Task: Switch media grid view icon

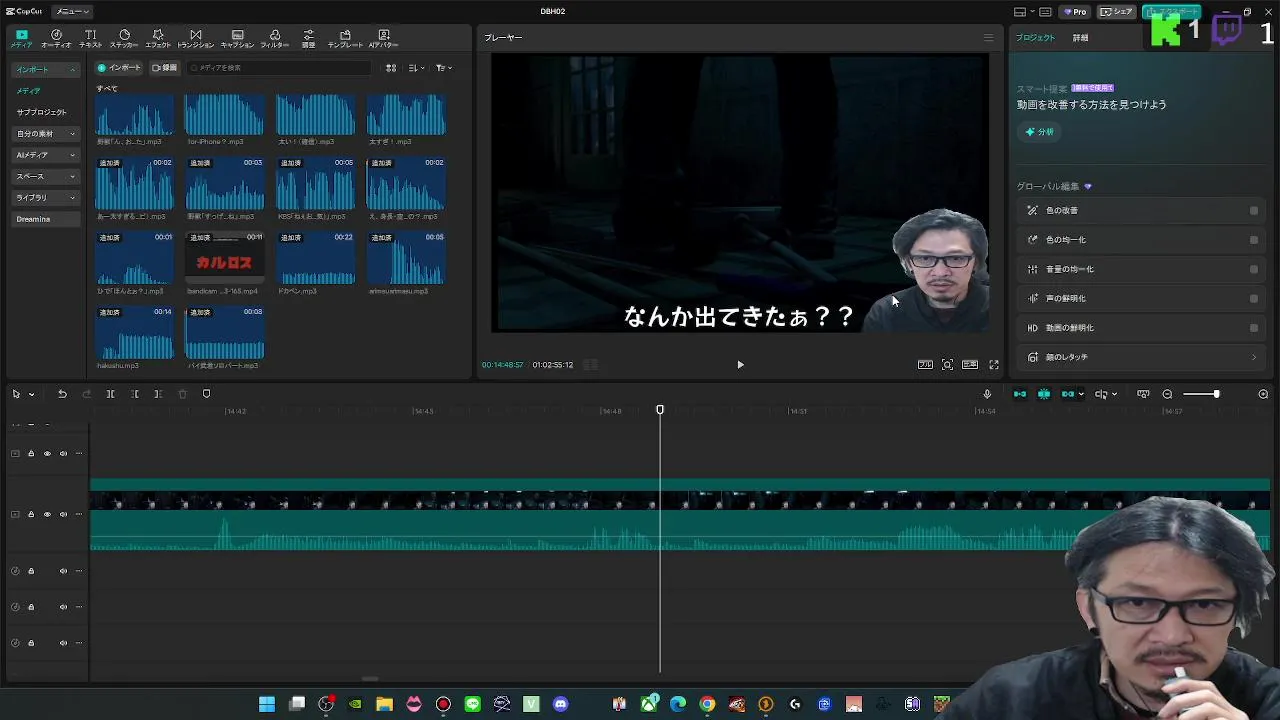Action: pyautogui.click(x=391, y=68)
